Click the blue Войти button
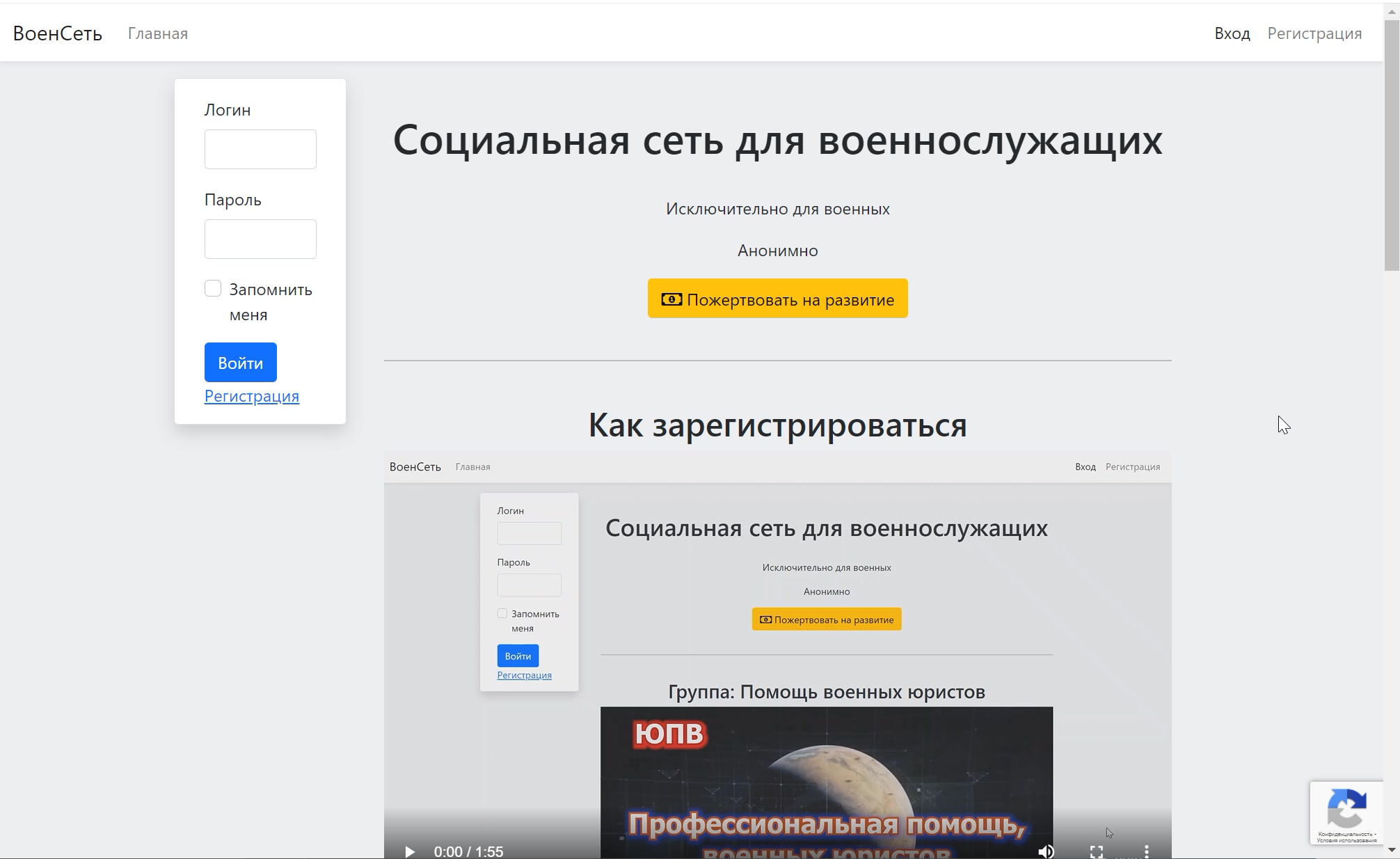Viewport: 1400px width, 859px height. [240, 362]
